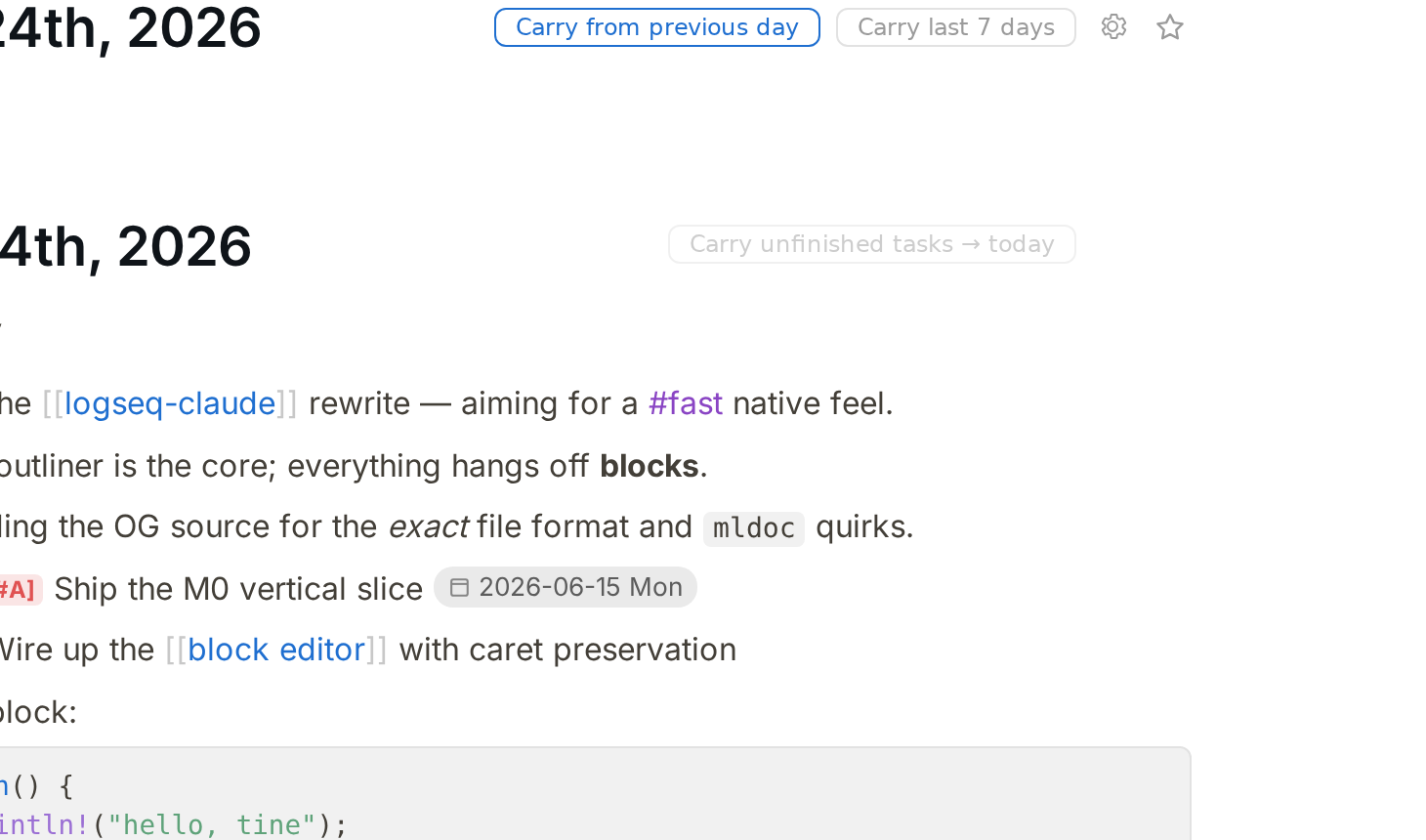
Task: Open the 4th, 2026 journal title
Action: tap(126, 245)
